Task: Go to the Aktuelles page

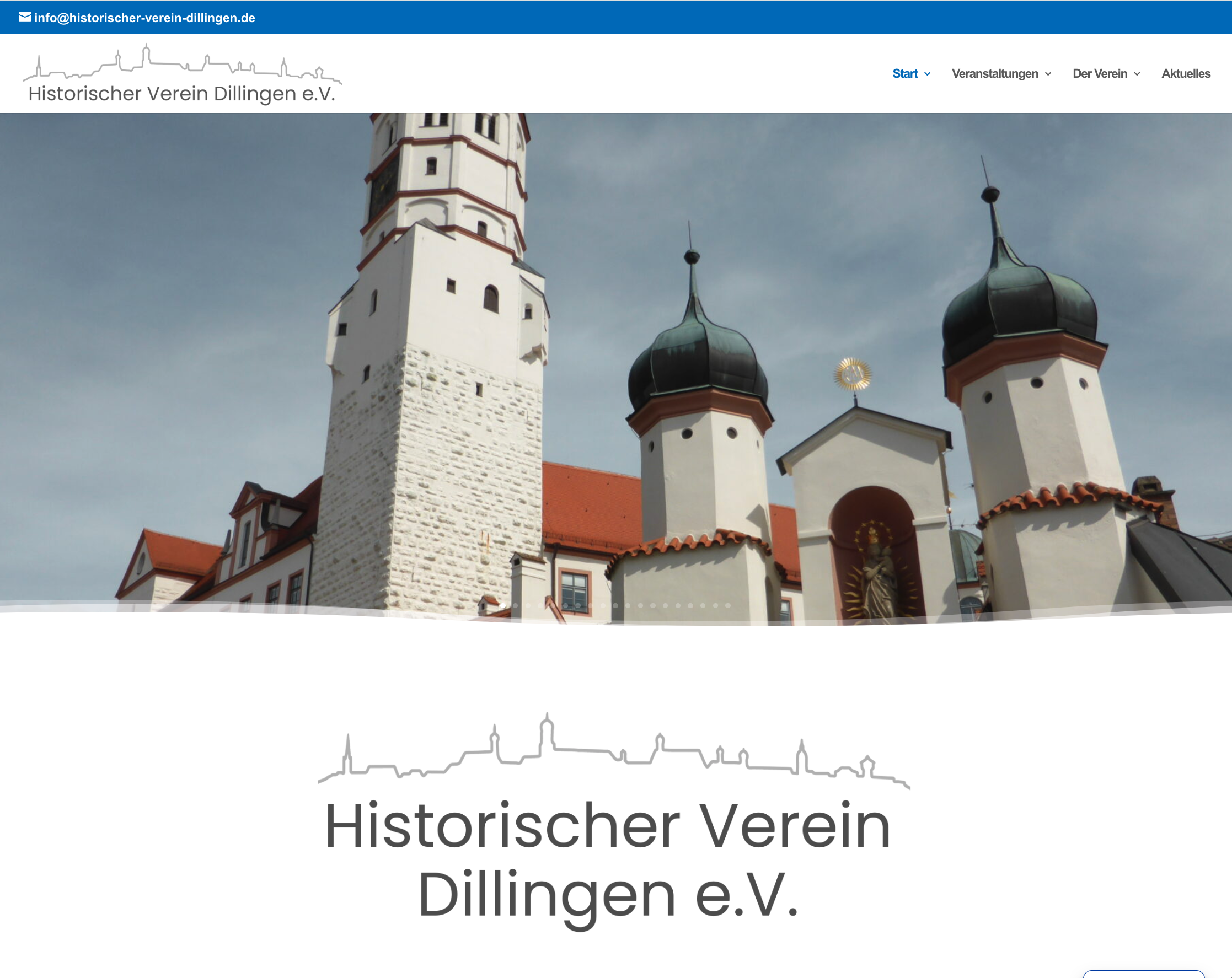Action: (1186, 74)
